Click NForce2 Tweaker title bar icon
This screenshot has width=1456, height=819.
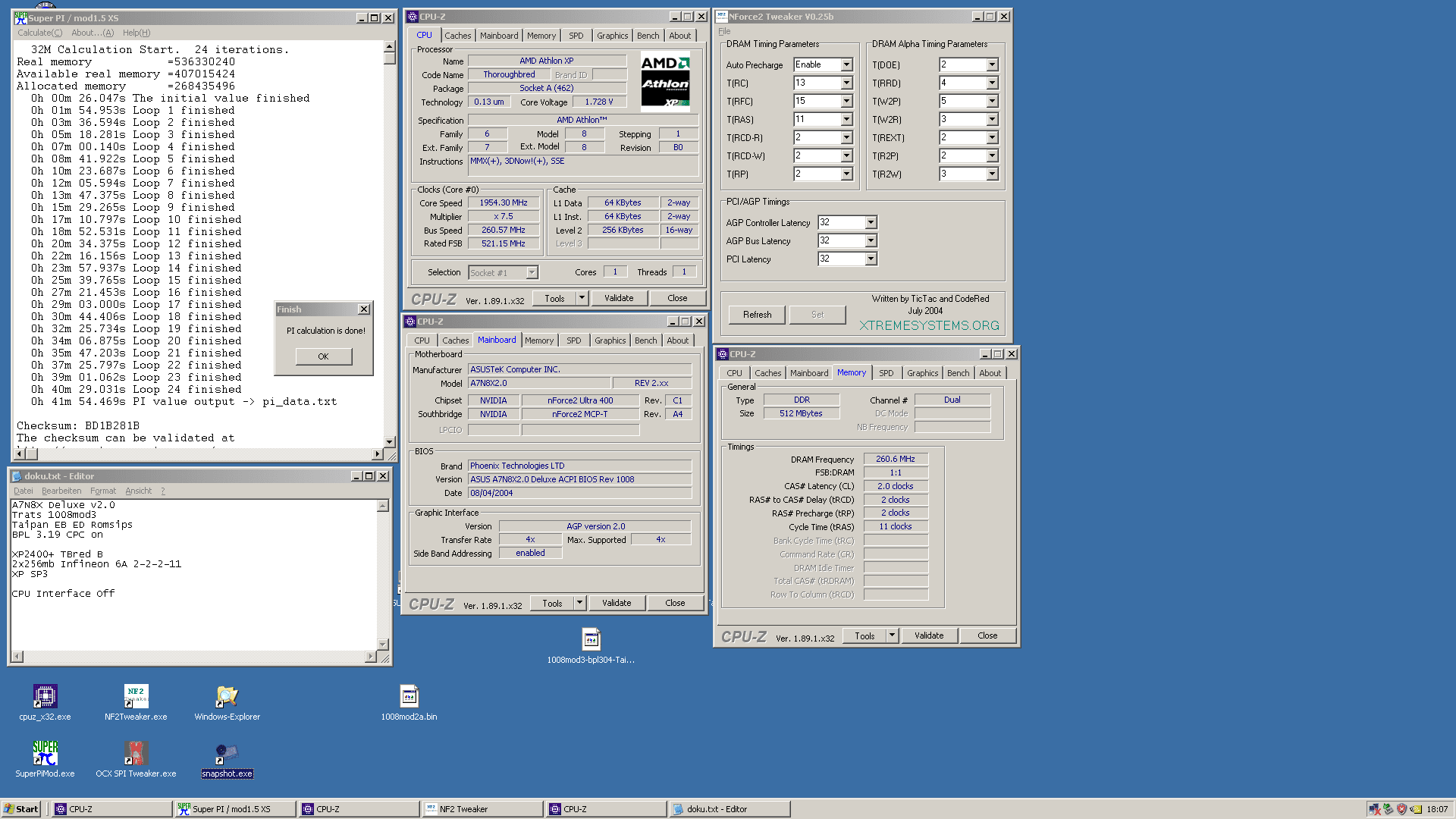(x=722, y=16)
